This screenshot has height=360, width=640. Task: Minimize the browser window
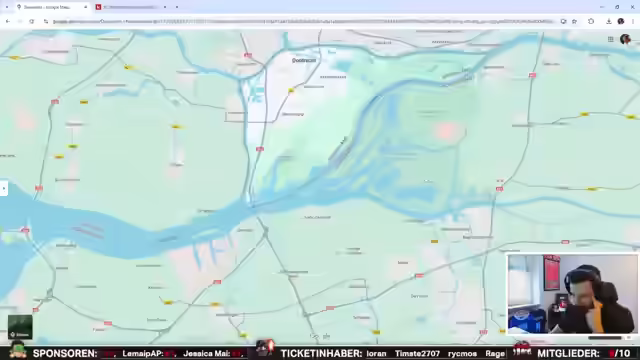602,7
